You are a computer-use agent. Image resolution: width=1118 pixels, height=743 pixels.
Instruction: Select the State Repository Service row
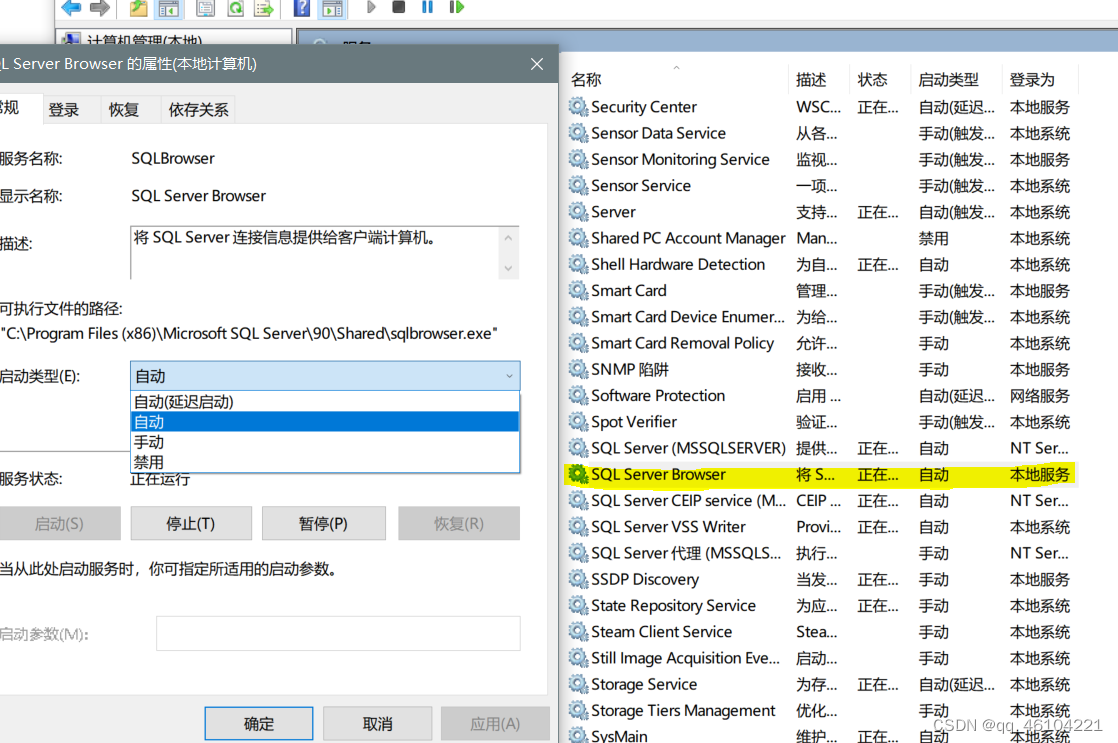(821, 606)
